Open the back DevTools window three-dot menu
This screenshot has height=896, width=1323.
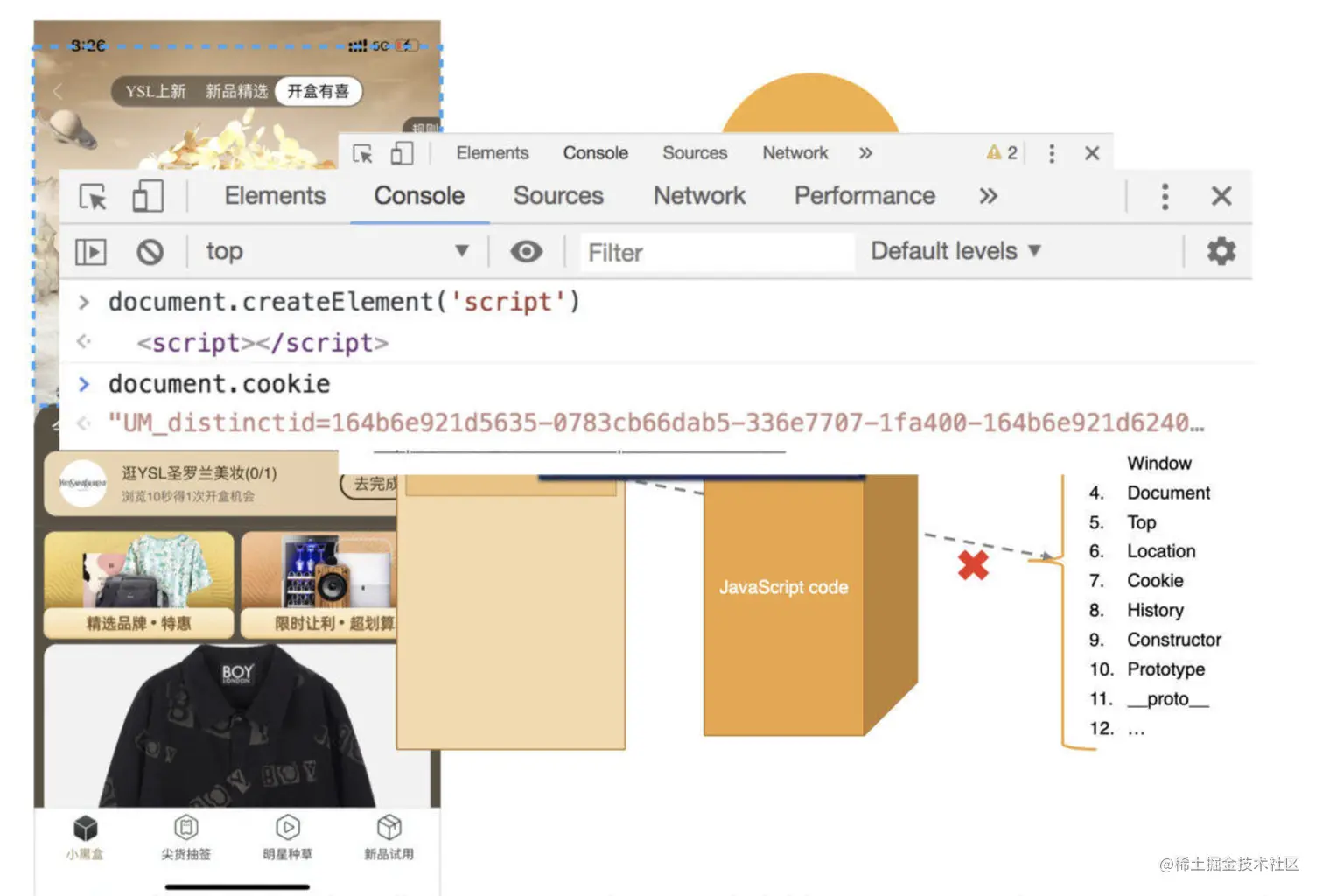1052,154
